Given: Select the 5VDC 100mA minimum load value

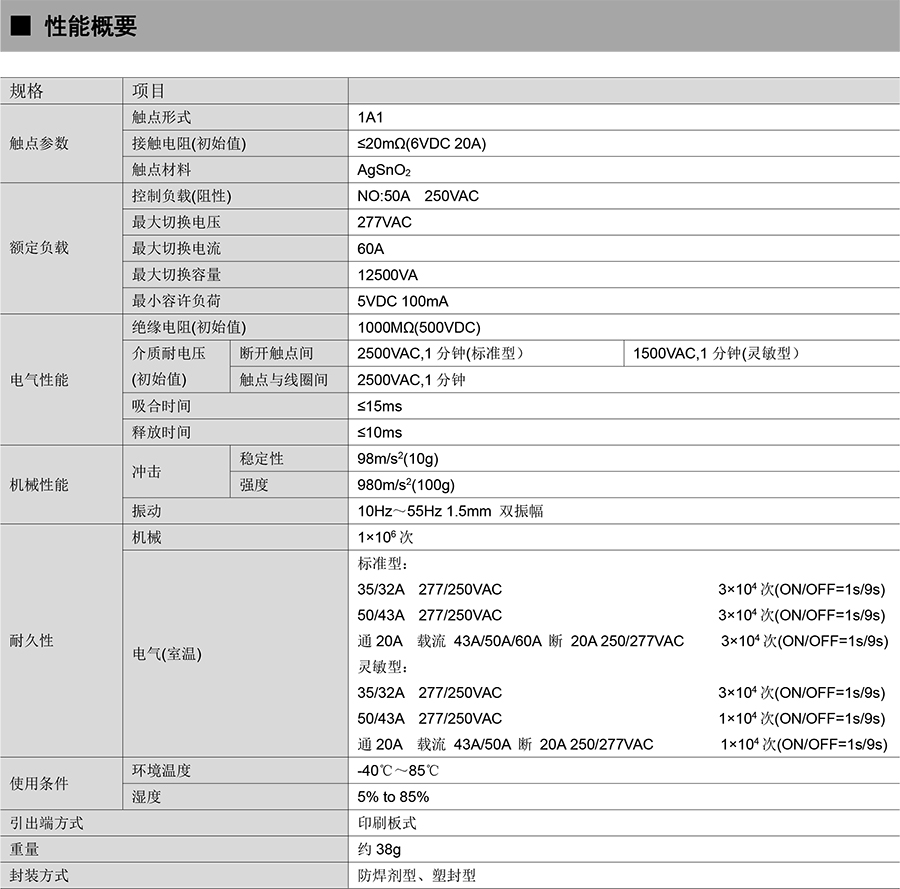Looking at the screenshot, I should pyautogui.click(x=403, y=301).
